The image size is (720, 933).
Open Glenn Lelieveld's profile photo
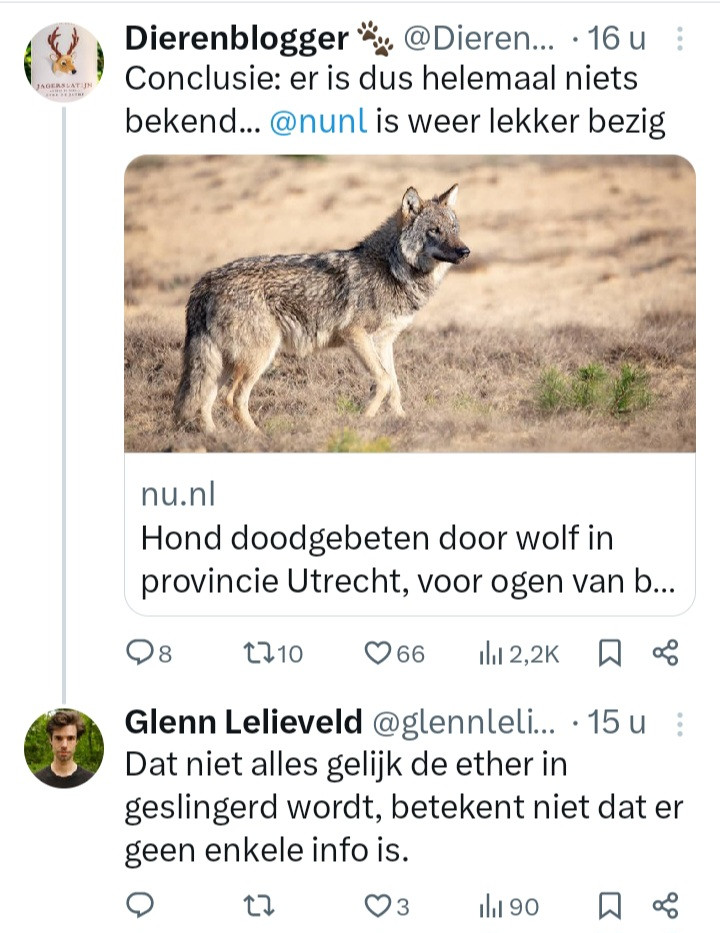click(64, 748)
